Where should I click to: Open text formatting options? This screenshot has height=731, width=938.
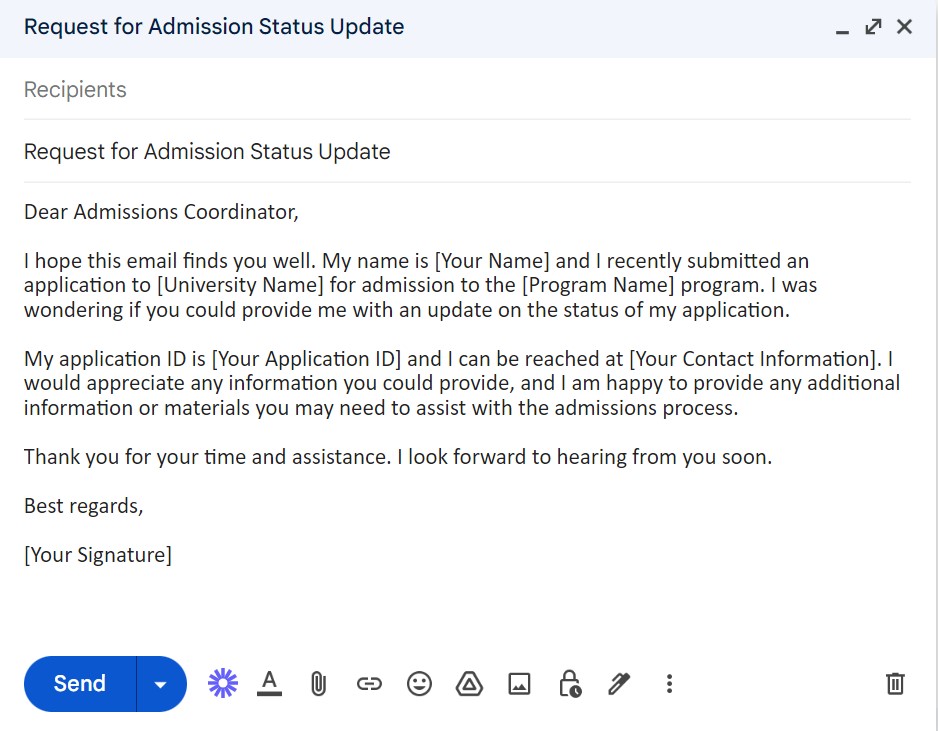[x=269, y=684]
